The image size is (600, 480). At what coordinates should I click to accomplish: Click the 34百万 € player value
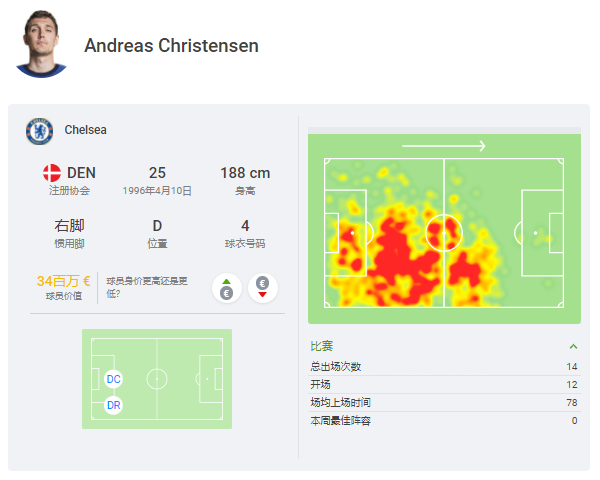point(64,281)
